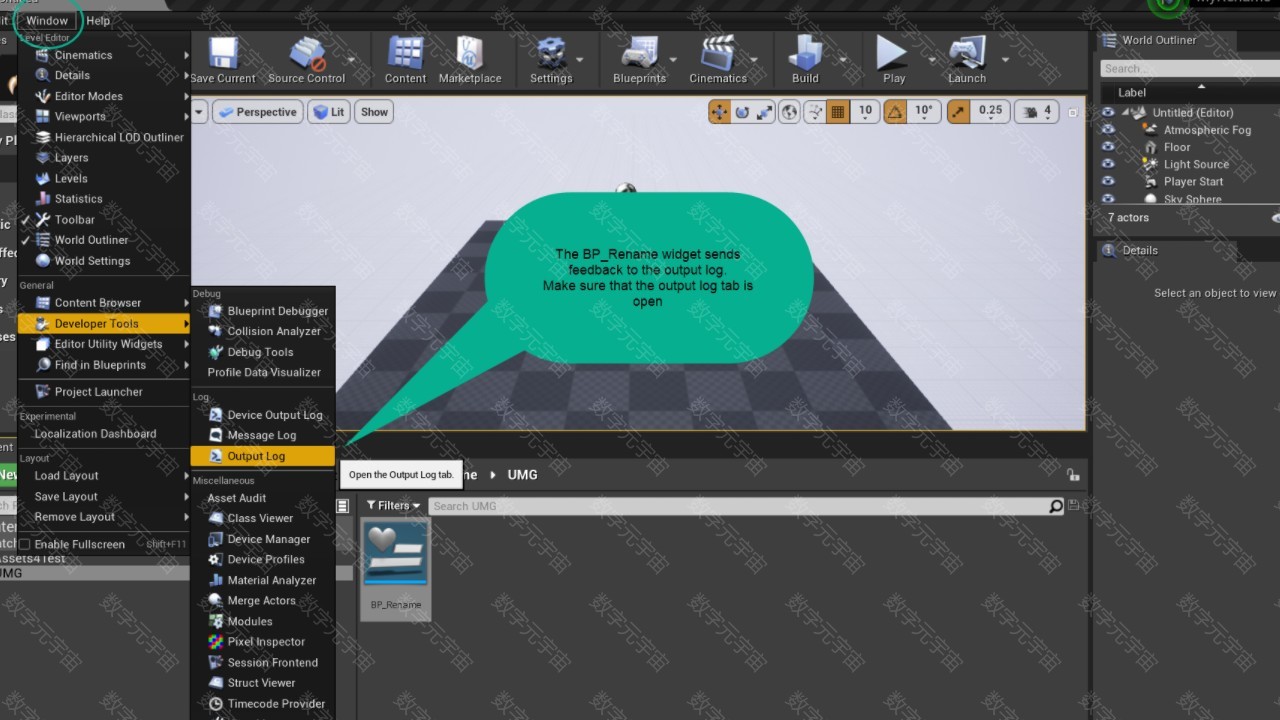Open scale snap value 0.25 dropdown
This screenshot has height=720, width=1280.
(990, 111)
